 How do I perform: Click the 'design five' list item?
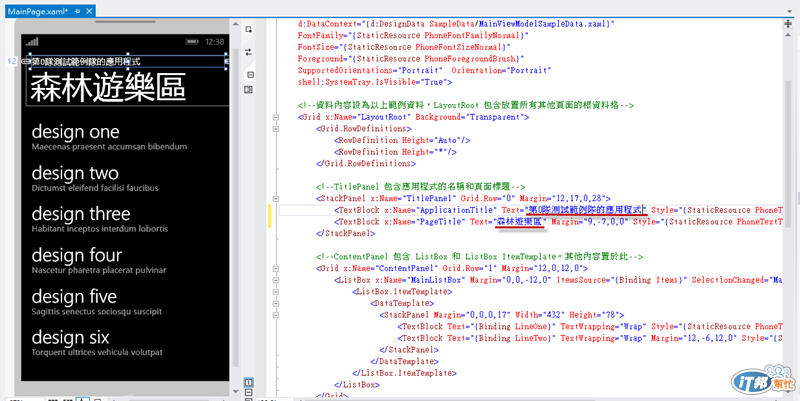[x=74, y=296]
